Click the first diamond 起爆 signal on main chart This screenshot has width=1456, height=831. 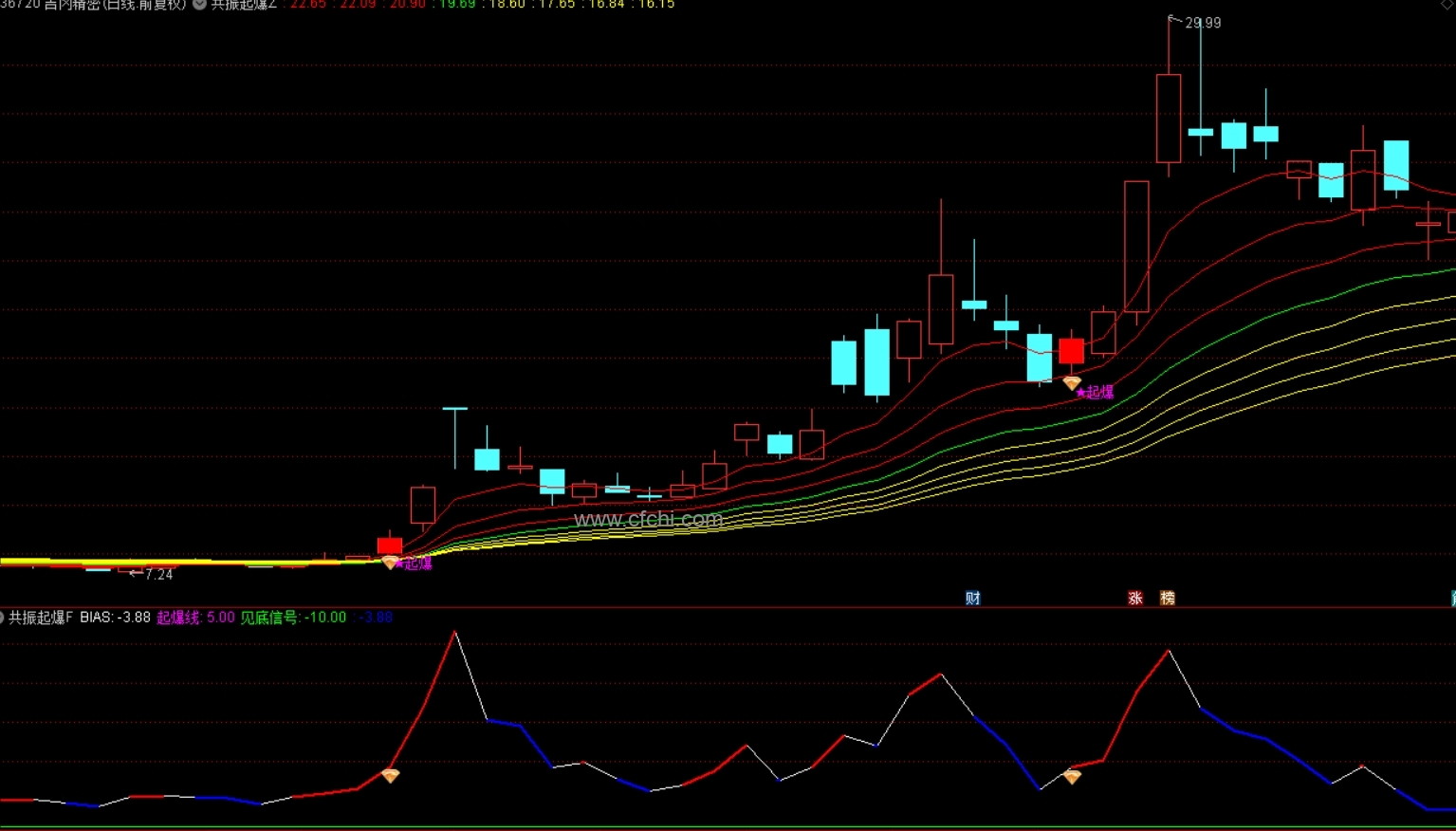coord(390,563)
